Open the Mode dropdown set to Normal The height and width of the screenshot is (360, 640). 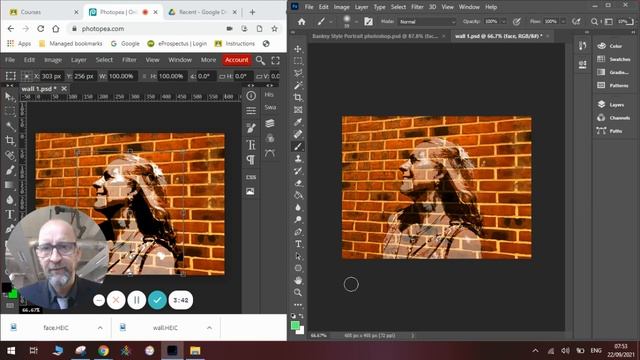click(427, 22)
